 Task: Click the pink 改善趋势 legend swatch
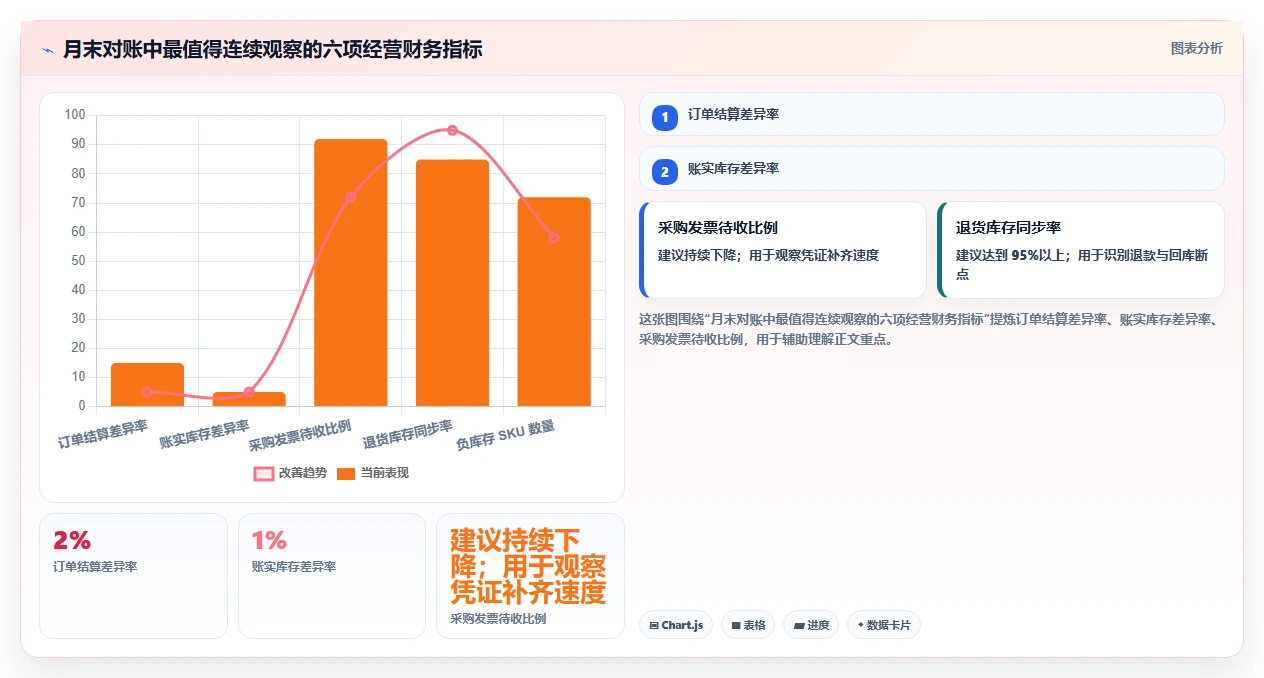263,473
